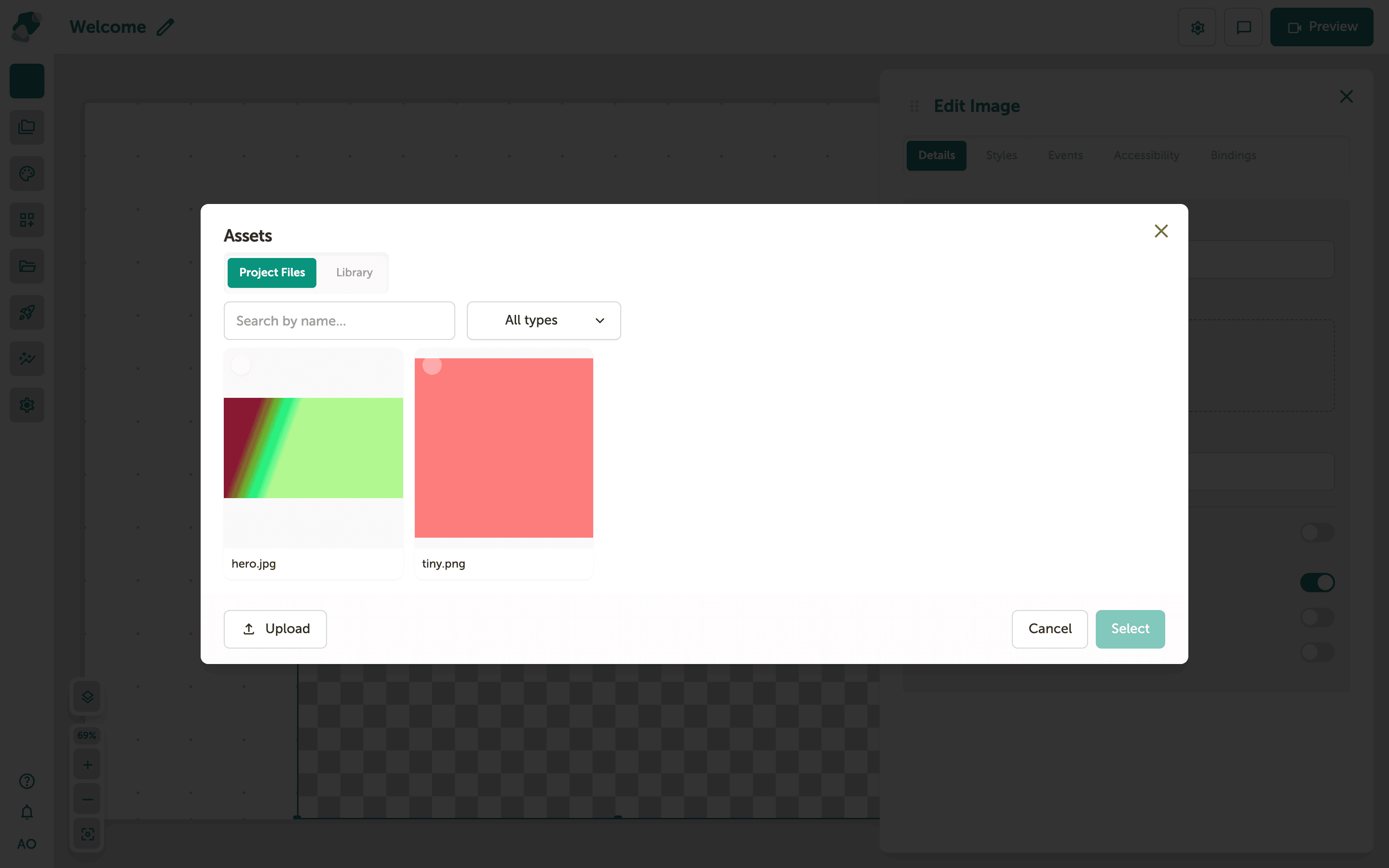Click the top highlighted sidebar button

(27, 81)
